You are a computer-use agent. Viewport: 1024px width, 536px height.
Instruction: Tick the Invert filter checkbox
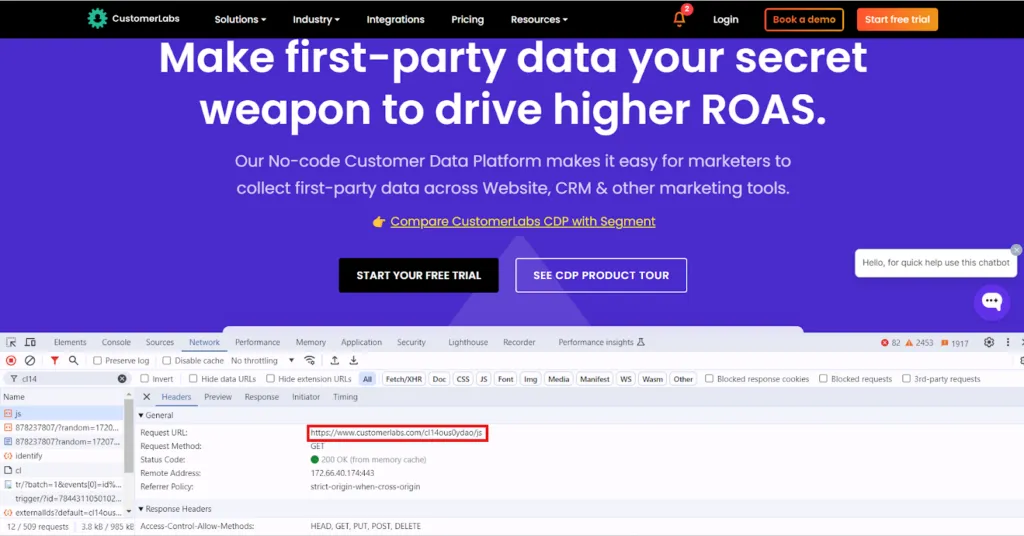coord(145,379)
